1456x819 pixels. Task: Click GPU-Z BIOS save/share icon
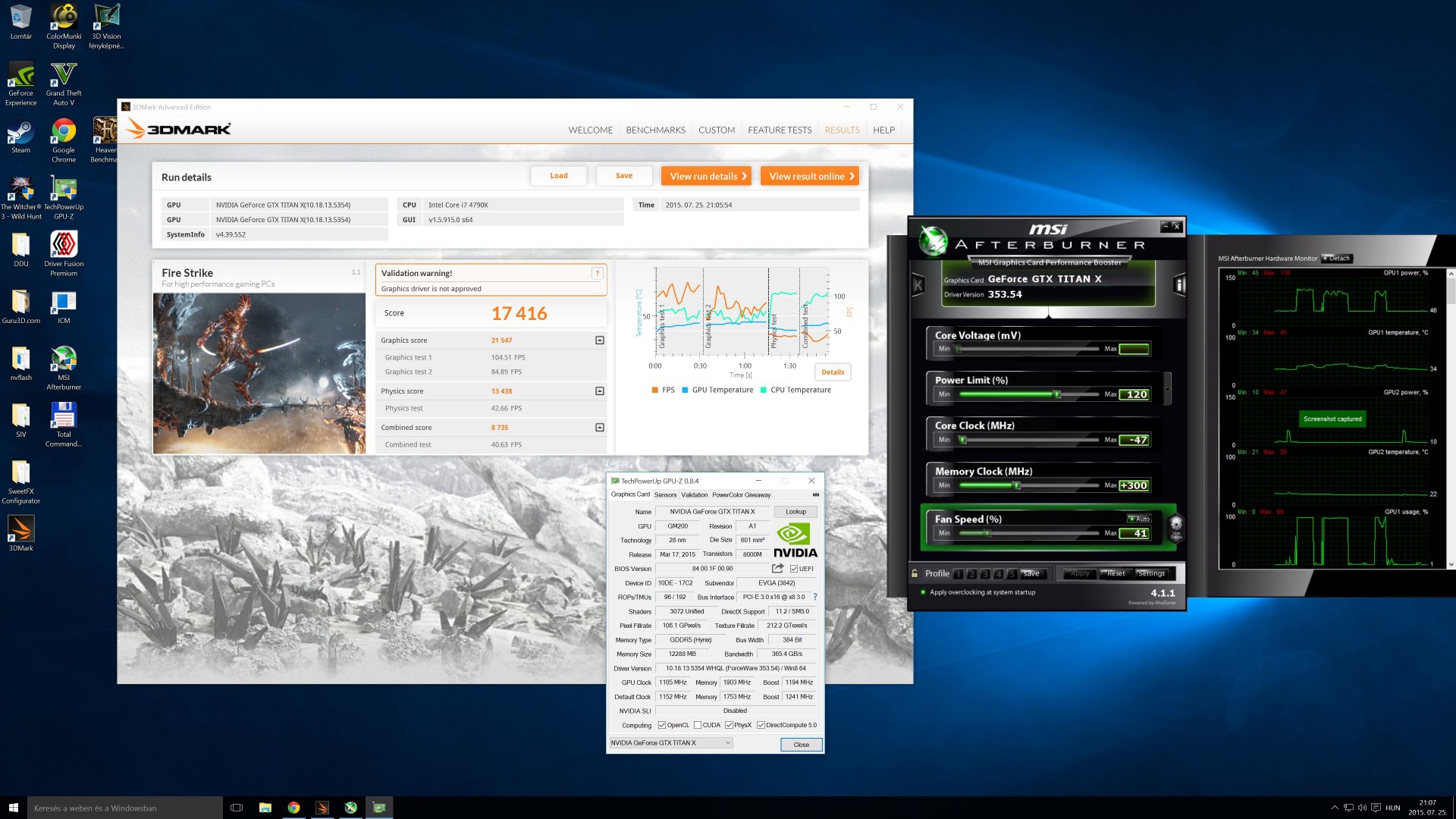pyautogui.click(x=777, y=568)
